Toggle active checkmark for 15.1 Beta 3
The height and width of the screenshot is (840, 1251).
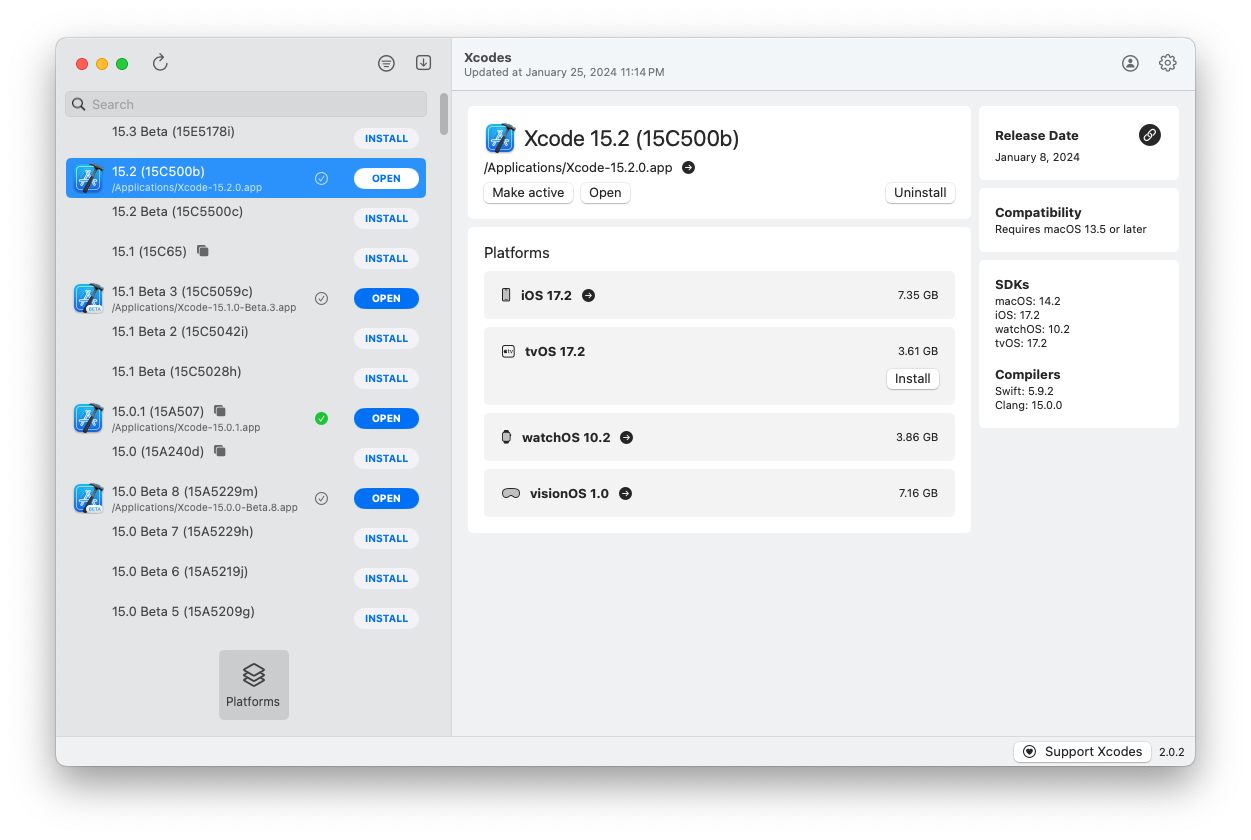[x=321, y=298]
